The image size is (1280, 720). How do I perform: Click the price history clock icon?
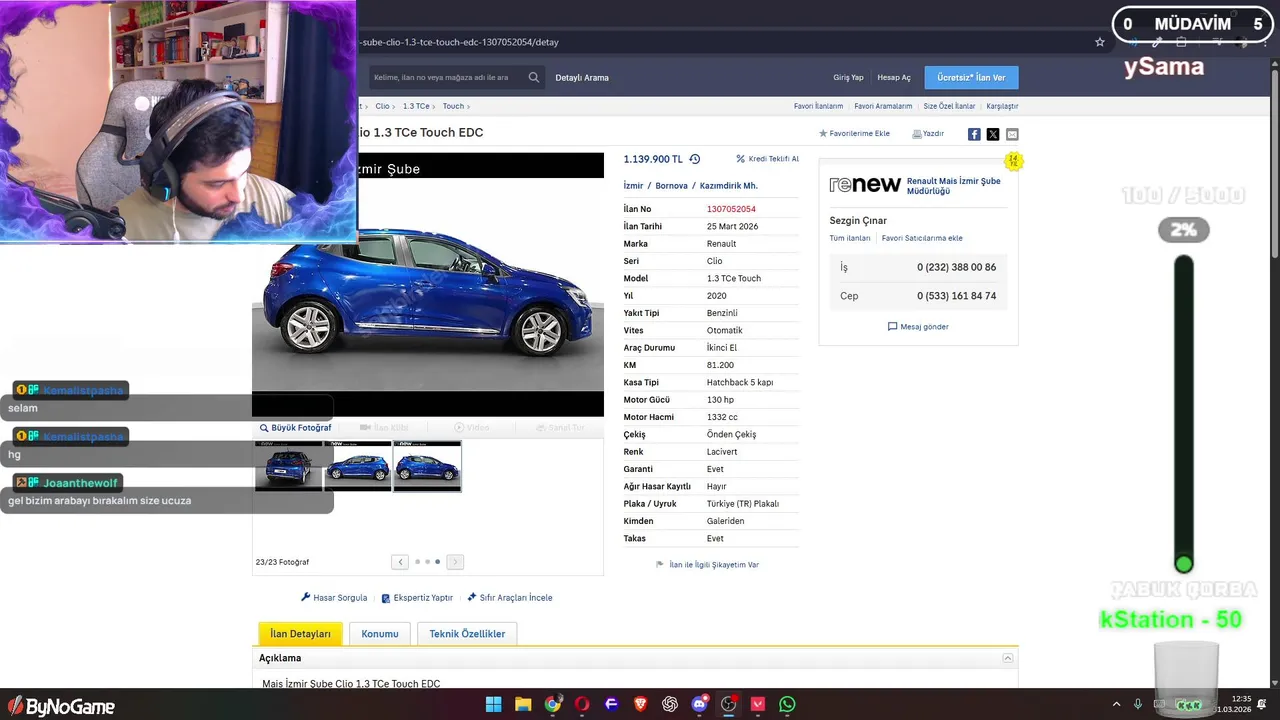(695, 159)
